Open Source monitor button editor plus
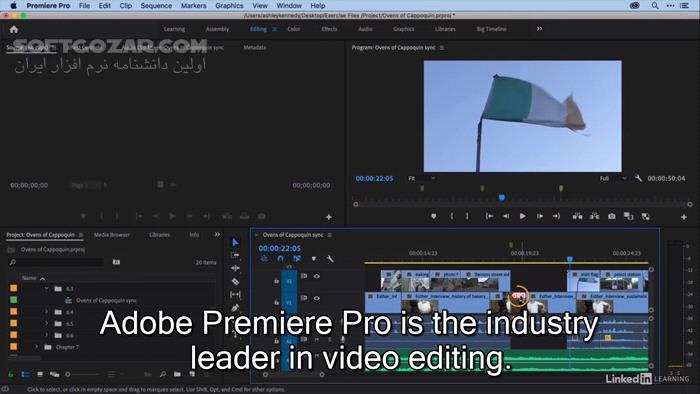 pyautogui.click(x=329, y=217)
